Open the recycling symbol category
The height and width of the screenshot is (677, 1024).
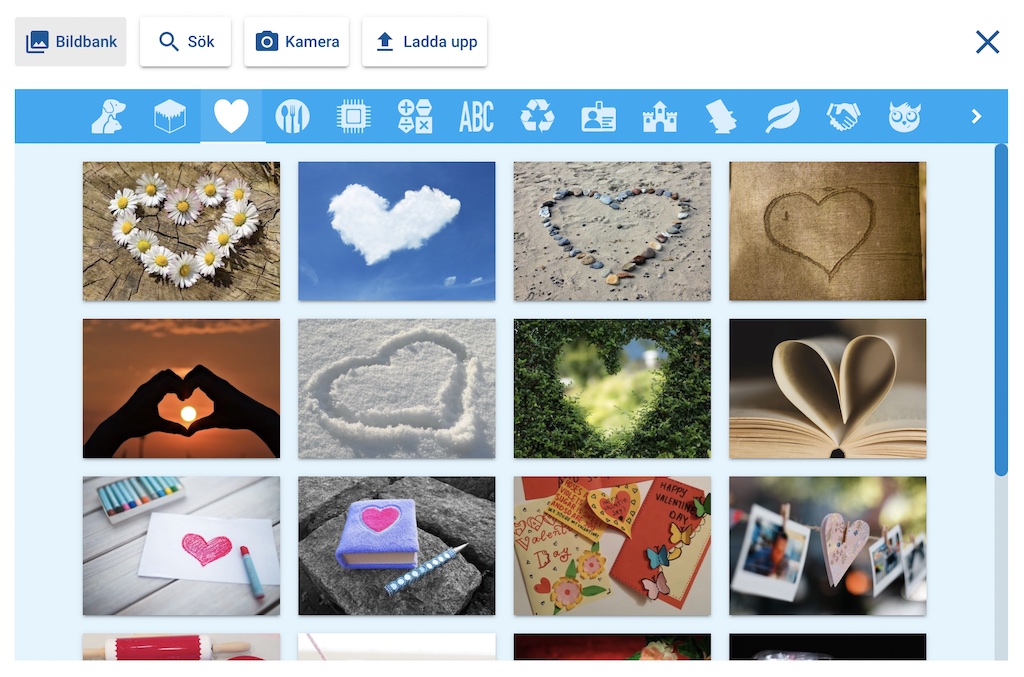pyautogui.click(x=537, y=116)
